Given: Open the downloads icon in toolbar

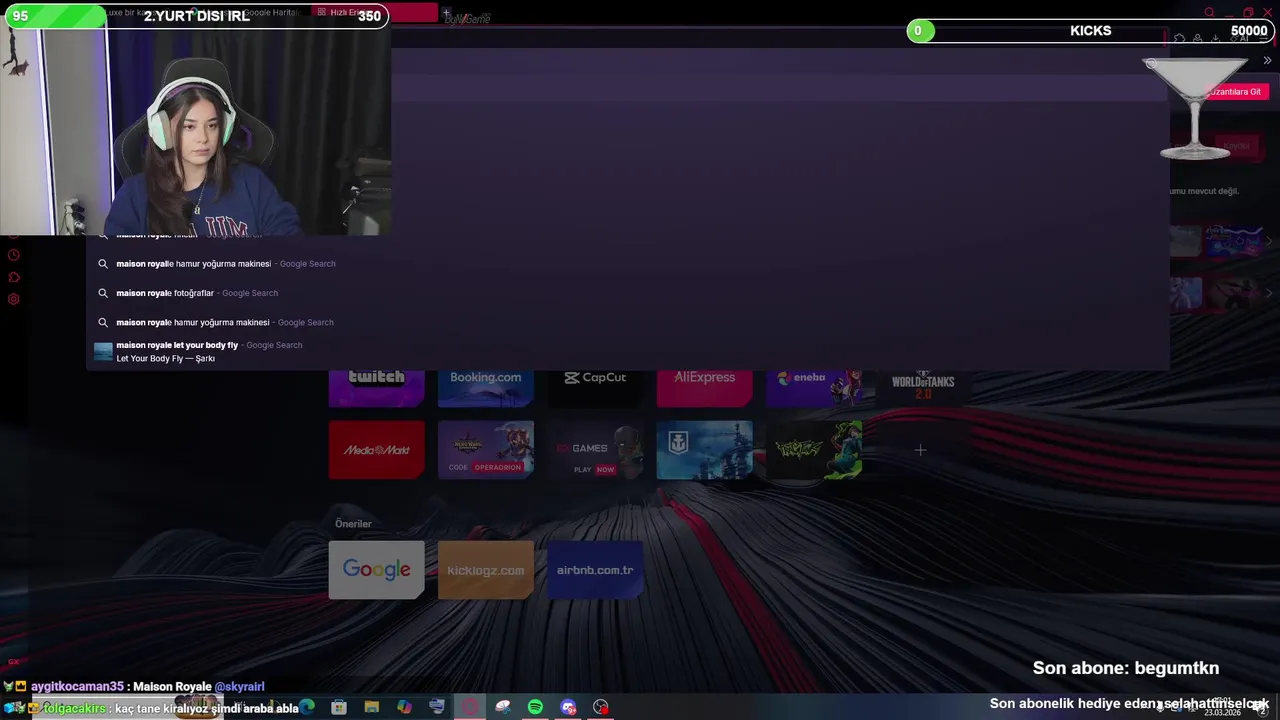Looking at the screenshot, I should point(1215,39).
